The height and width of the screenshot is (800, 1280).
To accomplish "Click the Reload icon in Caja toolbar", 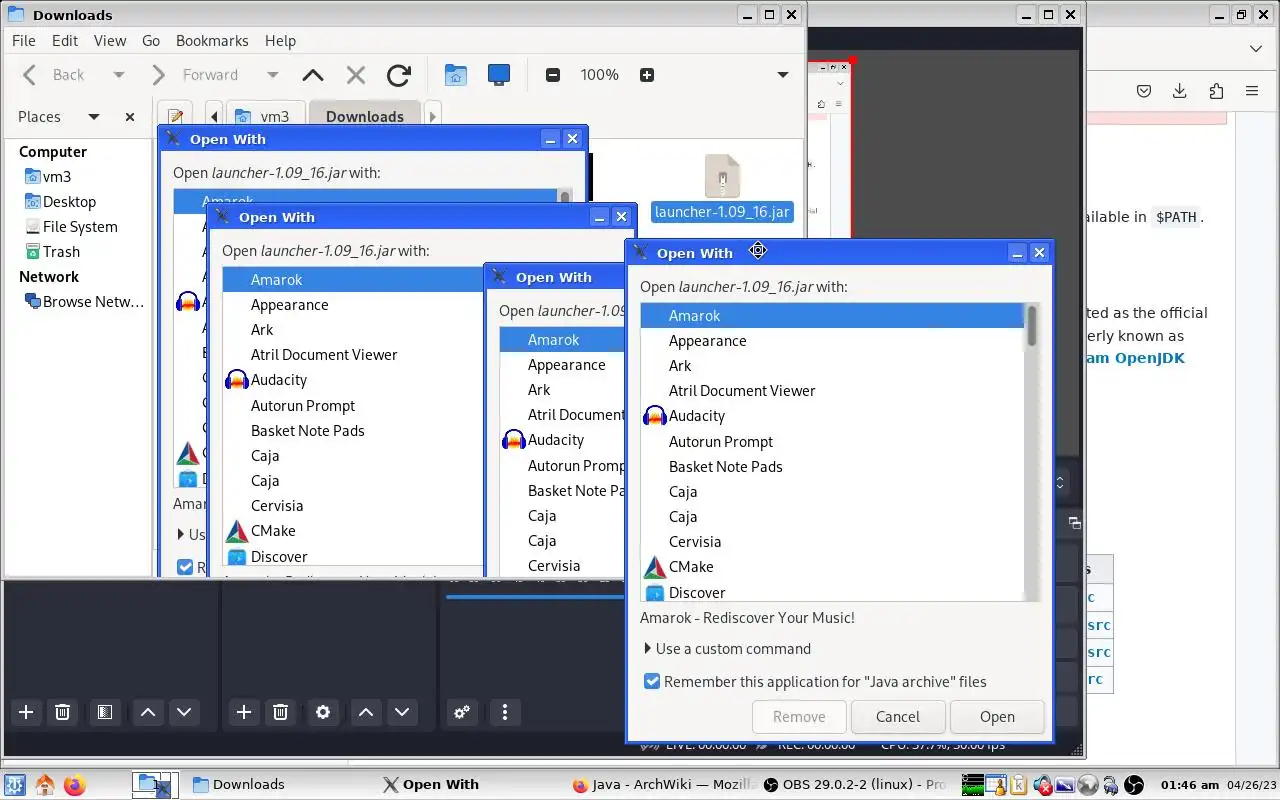I will [x=399, y=75].
